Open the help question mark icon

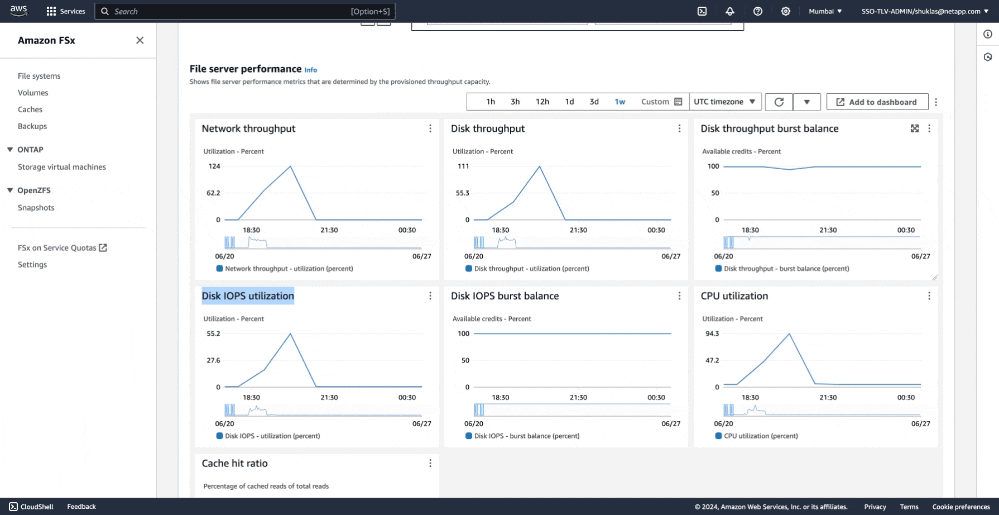[758, 11]
